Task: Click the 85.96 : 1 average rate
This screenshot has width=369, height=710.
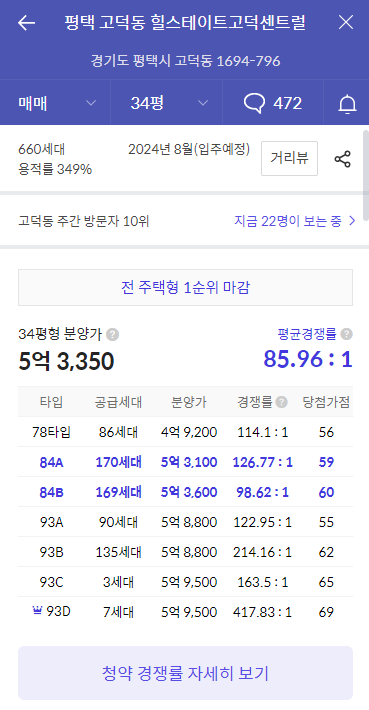Action: [x=308, y=359]
